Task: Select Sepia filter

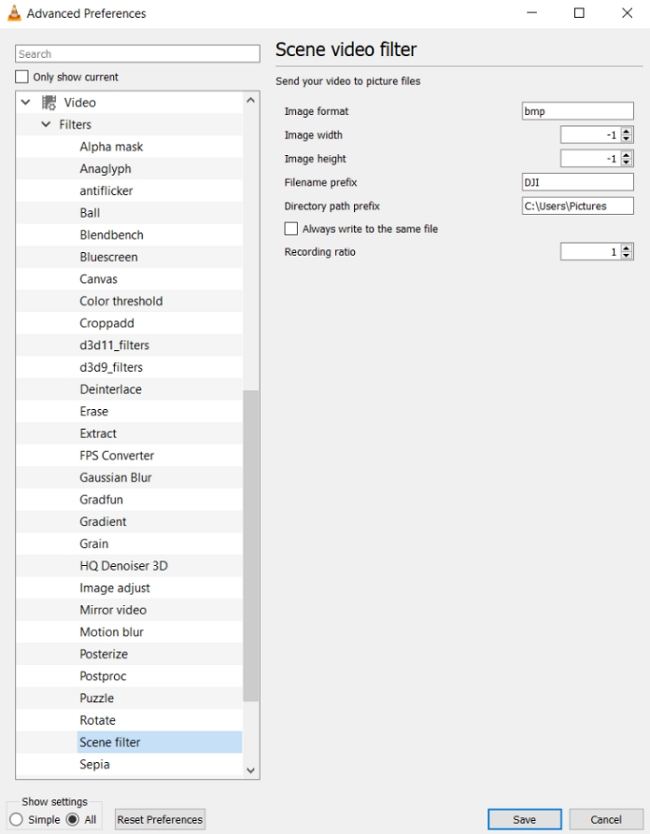Action: click(x=95, y=765)
